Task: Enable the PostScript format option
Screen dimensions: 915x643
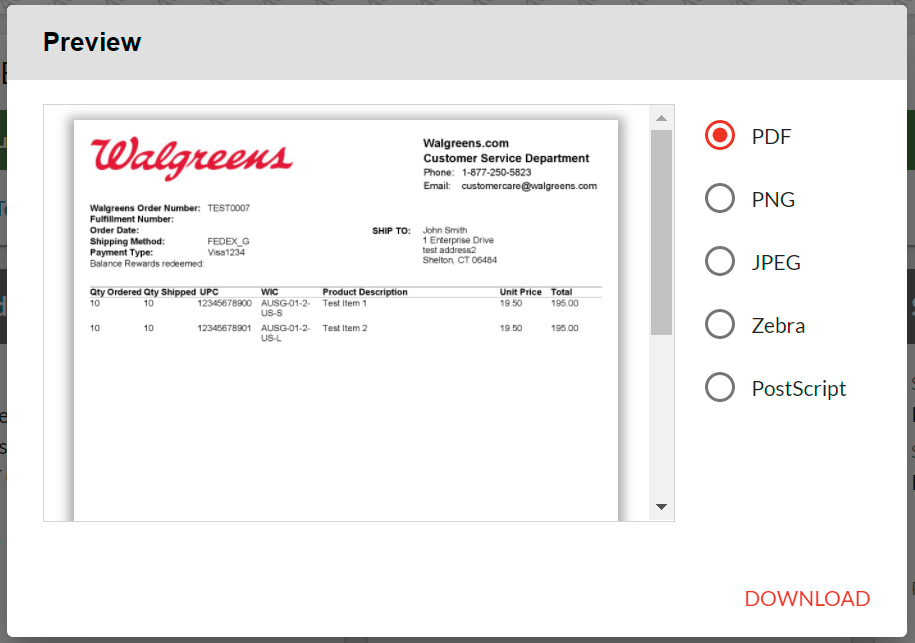Action: pos(720,388)
